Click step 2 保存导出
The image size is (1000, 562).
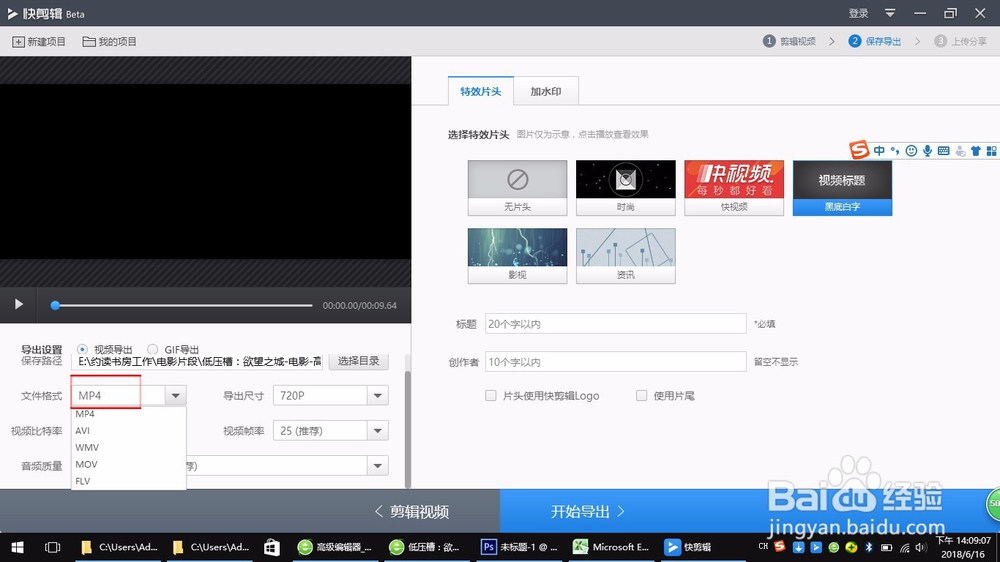pyautogui.click(x=875, y=41)
